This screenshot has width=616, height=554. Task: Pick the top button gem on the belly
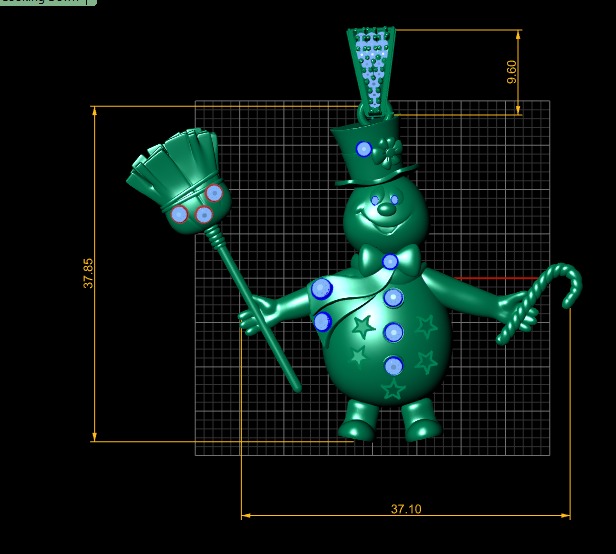pos(394,298)
